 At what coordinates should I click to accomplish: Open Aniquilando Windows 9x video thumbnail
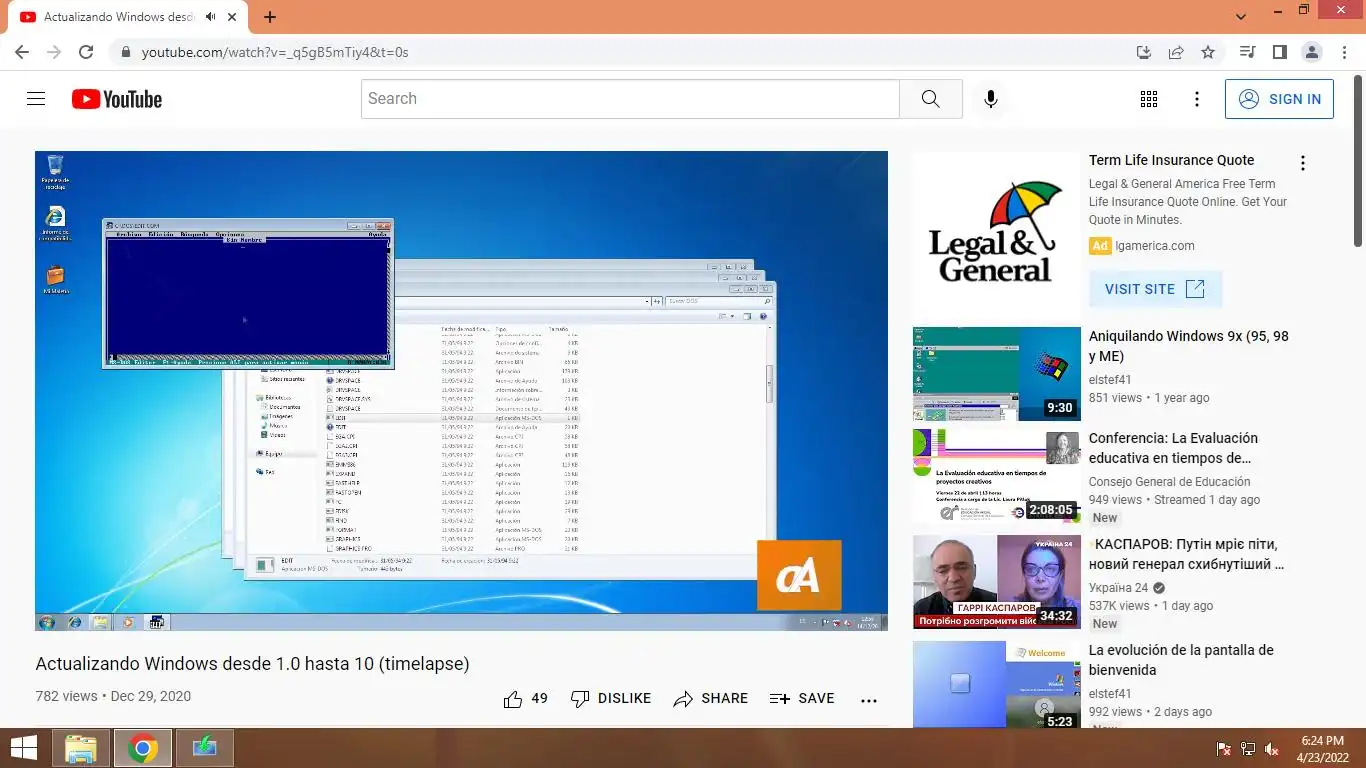(x=996, y=374)
